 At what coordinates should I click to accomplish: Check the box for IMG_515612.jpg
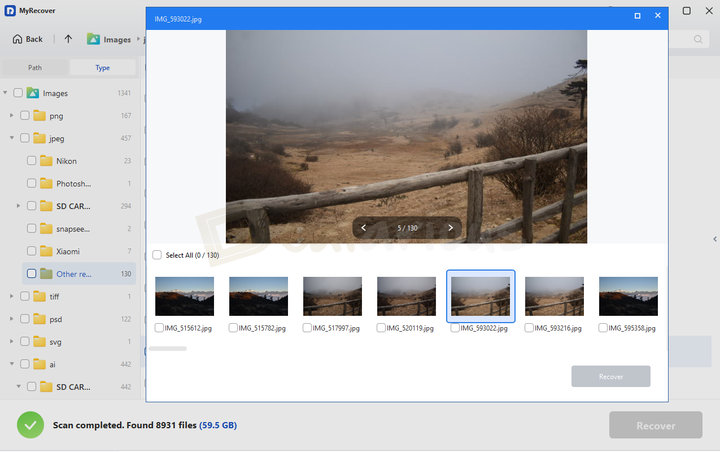(x=159, y=328)
